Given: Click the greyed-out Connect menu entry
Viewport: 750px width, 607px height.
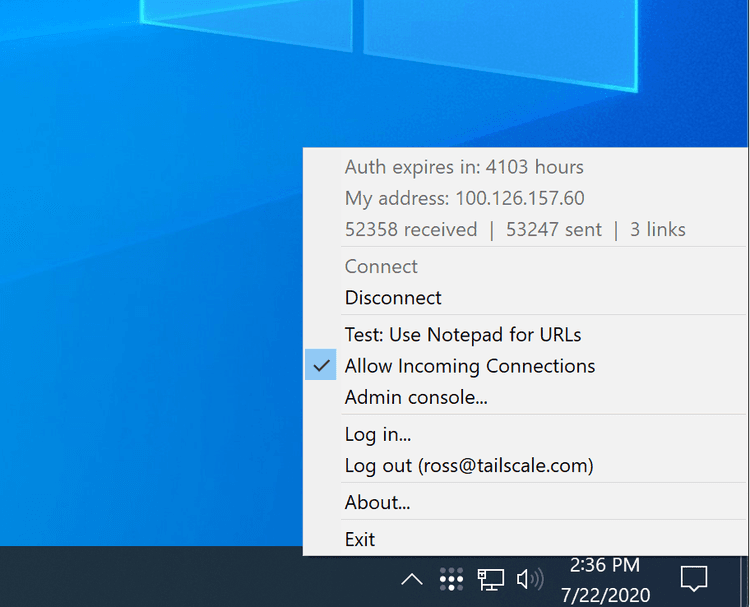Looking at the screenshot, I should click(381, 267).
